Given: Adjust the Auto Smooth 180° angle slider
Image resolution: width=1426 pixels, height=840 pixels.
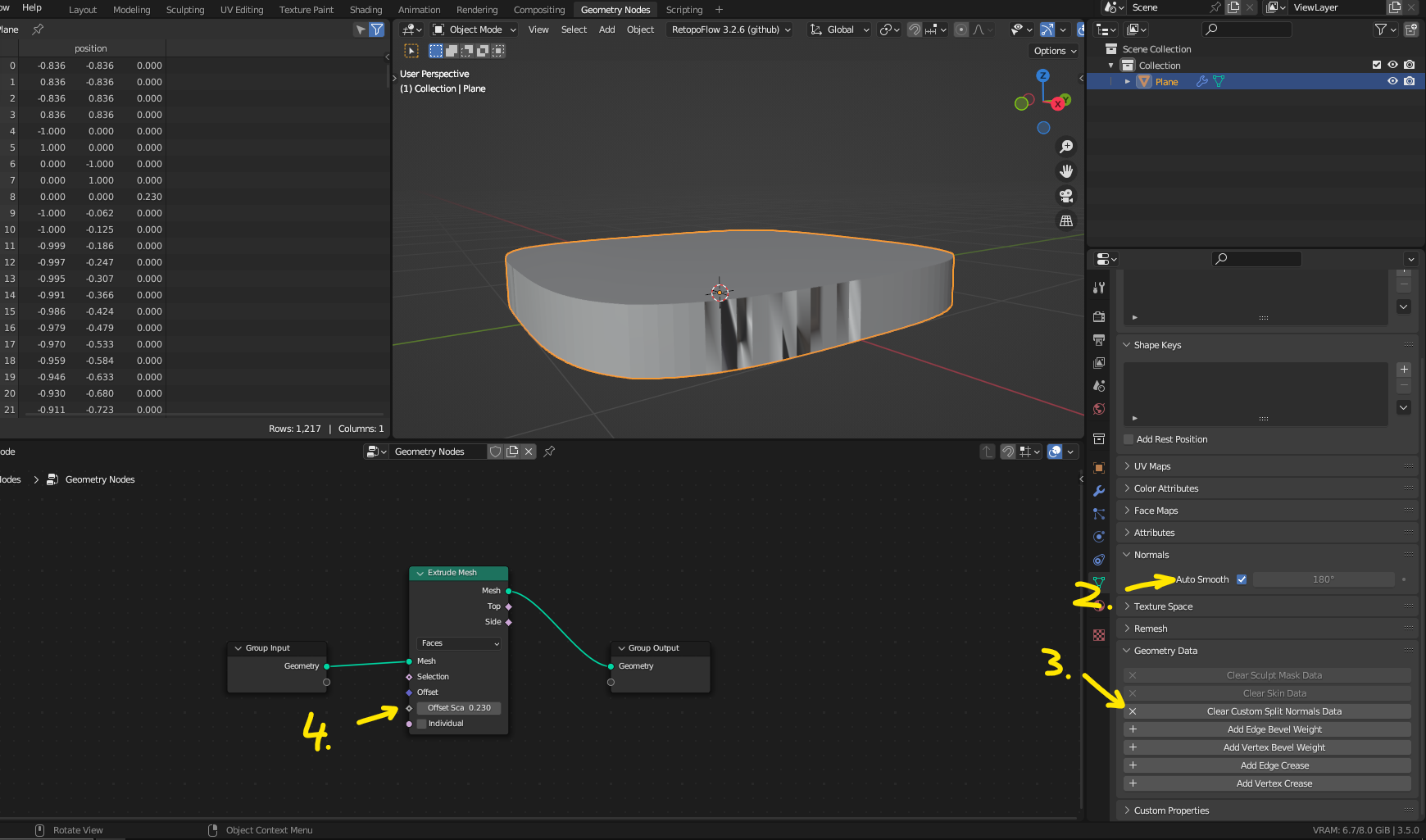Looking at the screenshot, I should (x=1324, y=579).
